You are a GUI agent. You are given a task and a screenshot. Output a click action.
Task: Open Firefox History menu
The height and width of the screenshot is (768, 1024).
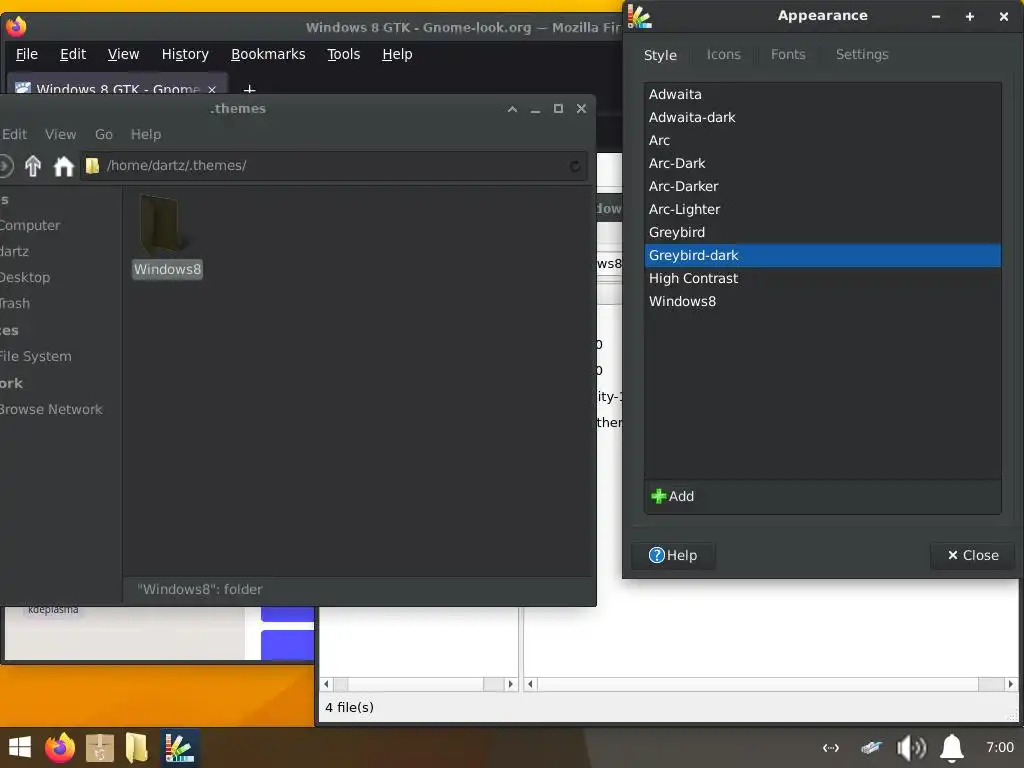[x=185, y=54]
